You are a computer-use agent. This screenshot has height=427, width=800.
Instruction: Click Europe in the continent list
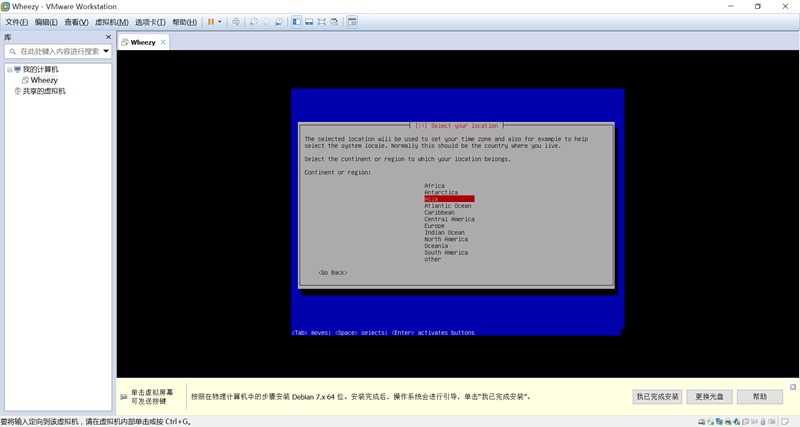pos(435,225)
